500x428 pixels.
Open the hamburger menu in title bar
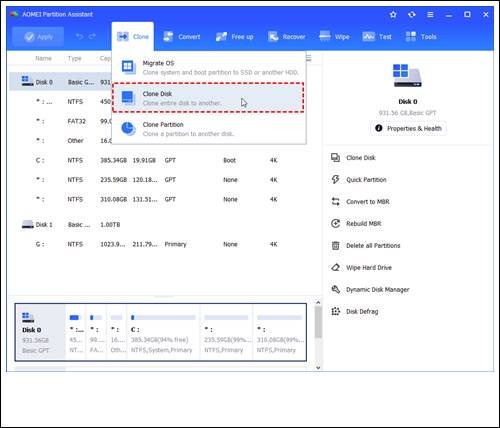tap(430, 14)
